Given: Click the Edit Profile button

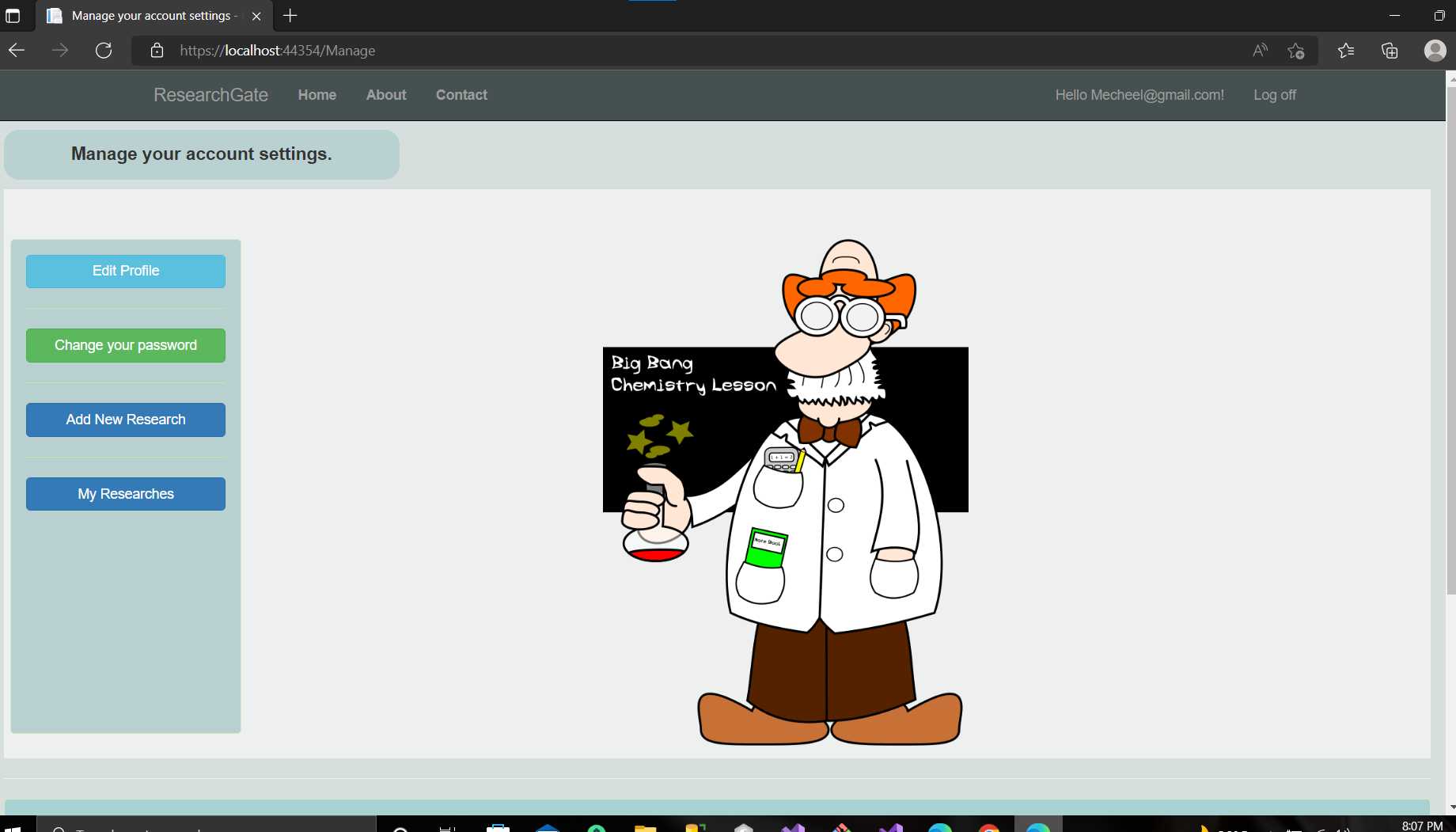Looking at the screenshot, I should (125, 271).
